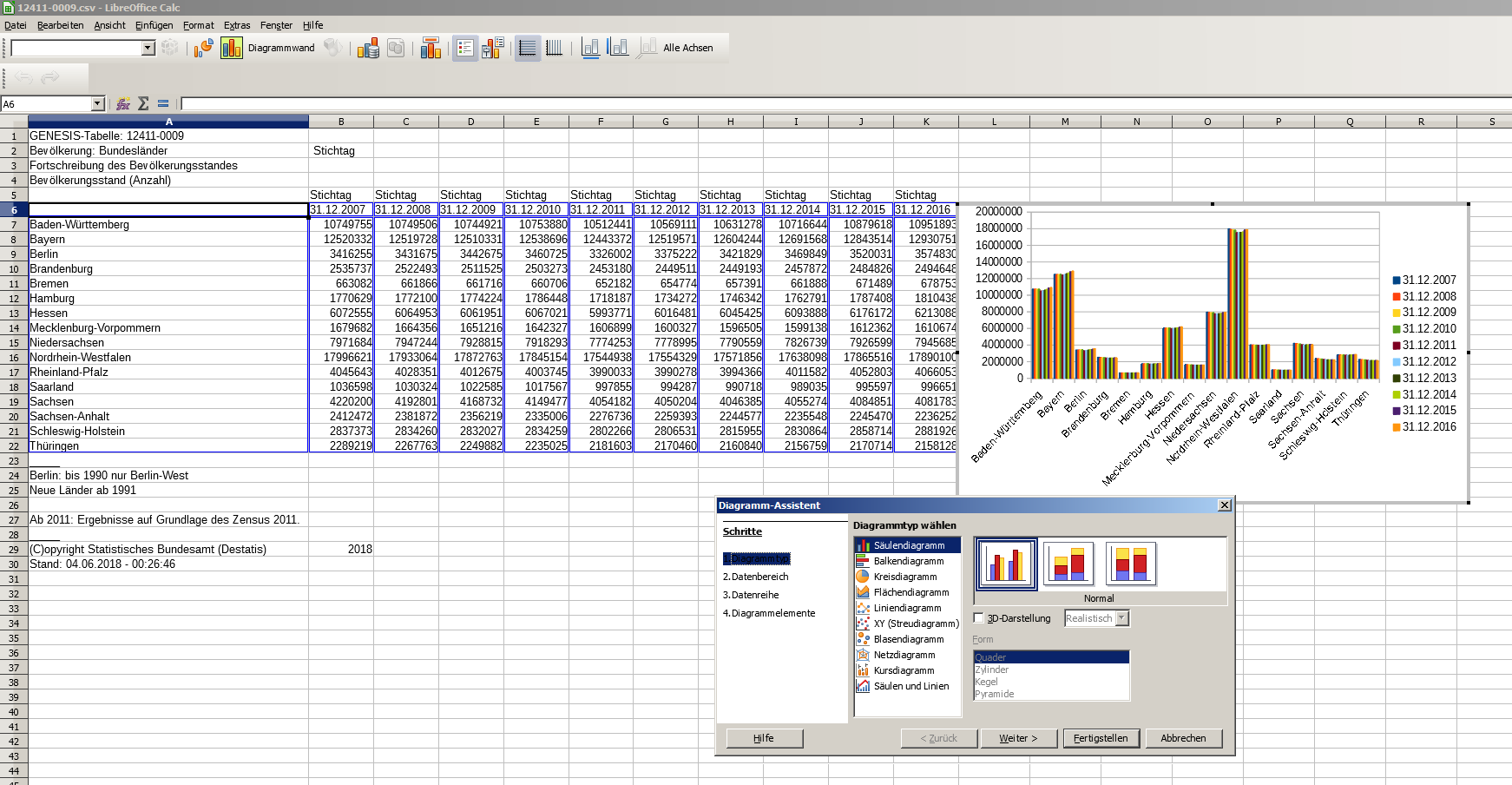Screen dimensions: 1512x785
Task: Select XY (Streudiagramm) chart type
Action: (908, 623)
